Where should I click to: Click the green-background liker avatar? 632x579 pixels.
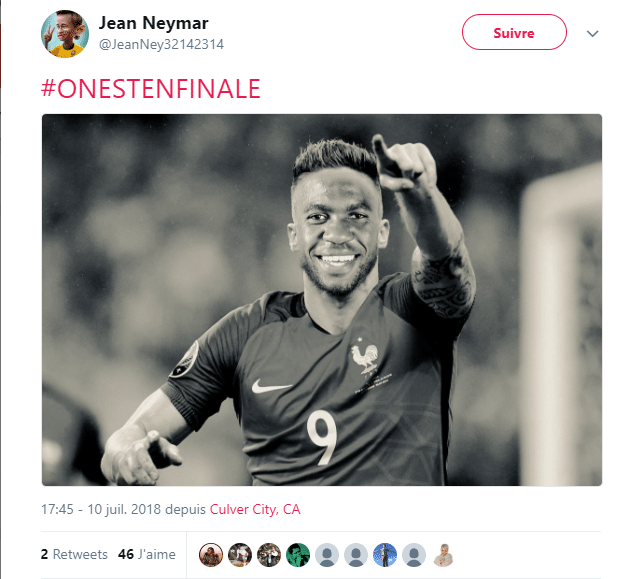pyautogui.click(x=298, y=554)
